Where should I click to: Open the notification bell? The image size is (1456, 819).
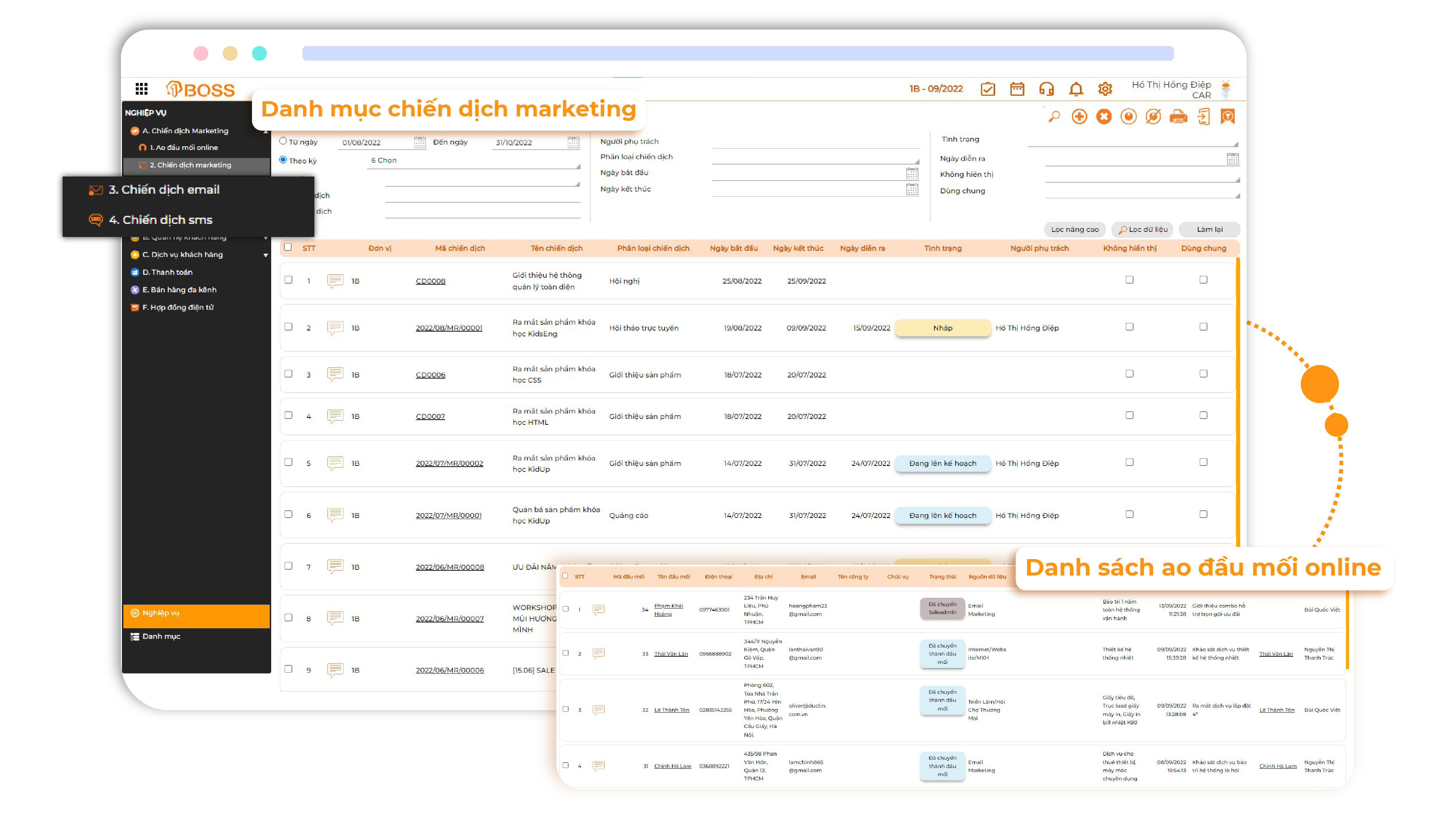(x=1076, y=89)
